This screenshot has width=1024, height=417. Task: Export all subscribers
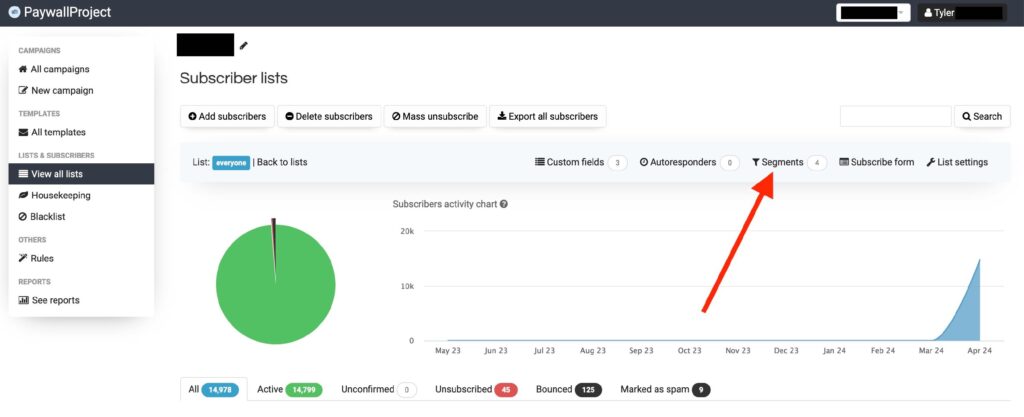click(547, 116)
